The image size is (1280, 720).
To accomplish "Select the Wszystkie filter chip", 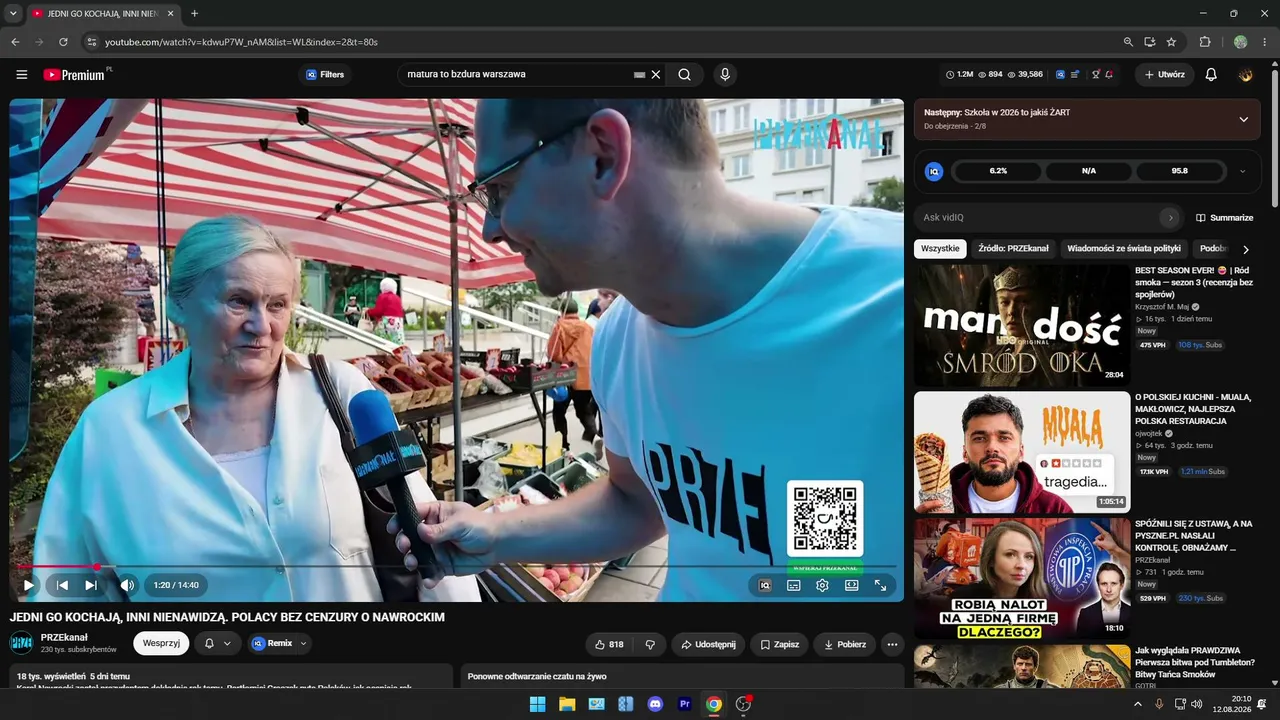I will pyautogui.click(x=940, y=249).
